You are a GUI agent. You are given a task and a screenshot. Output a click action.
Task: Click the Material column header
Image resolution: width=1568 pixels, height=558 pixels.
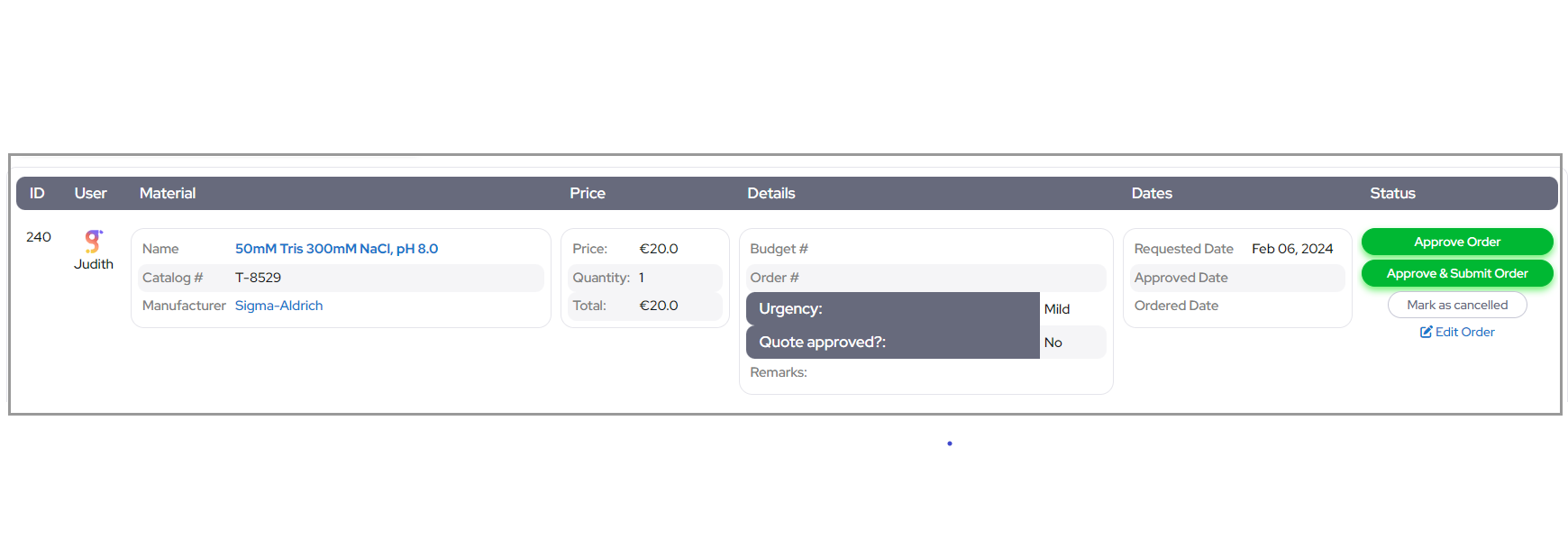coord(168,193)
